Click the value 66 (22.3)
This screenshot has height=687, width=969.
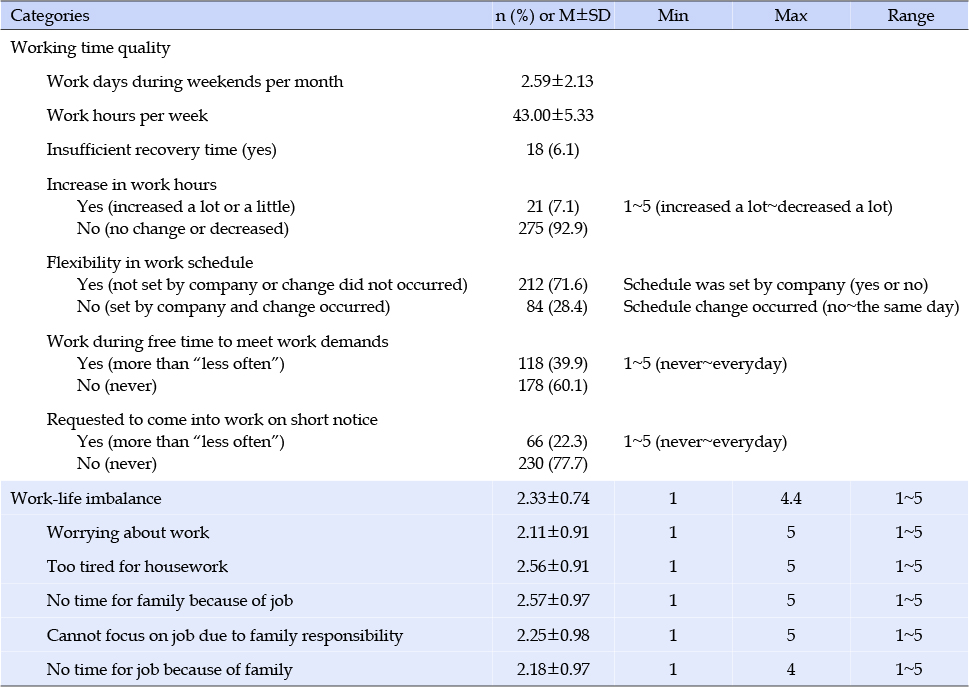pos(557,442)
